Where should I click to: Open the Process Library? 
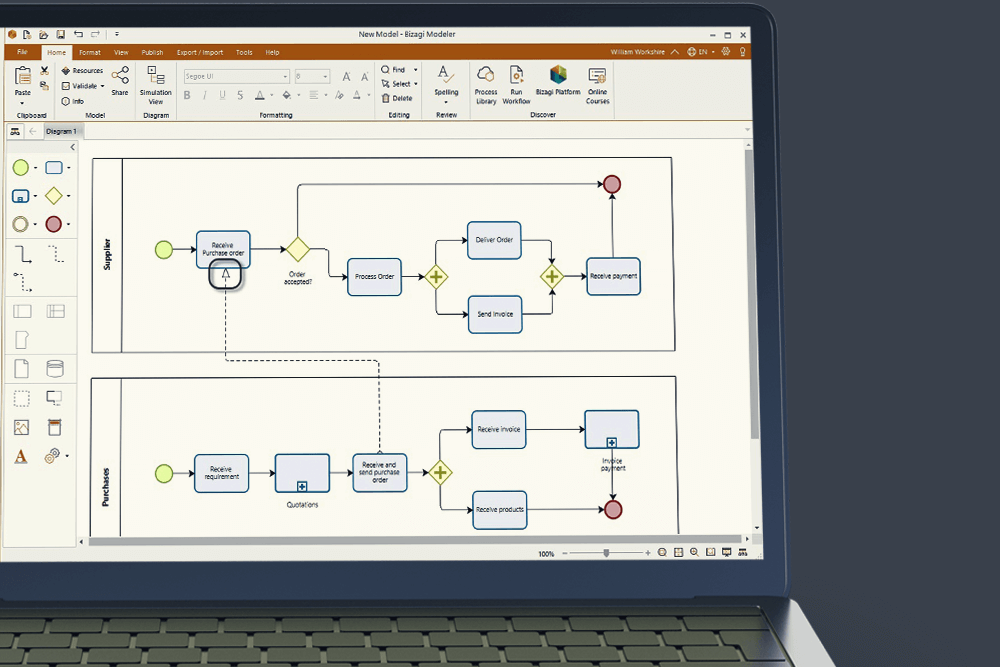pyautogui.click(x=486, y=85)
